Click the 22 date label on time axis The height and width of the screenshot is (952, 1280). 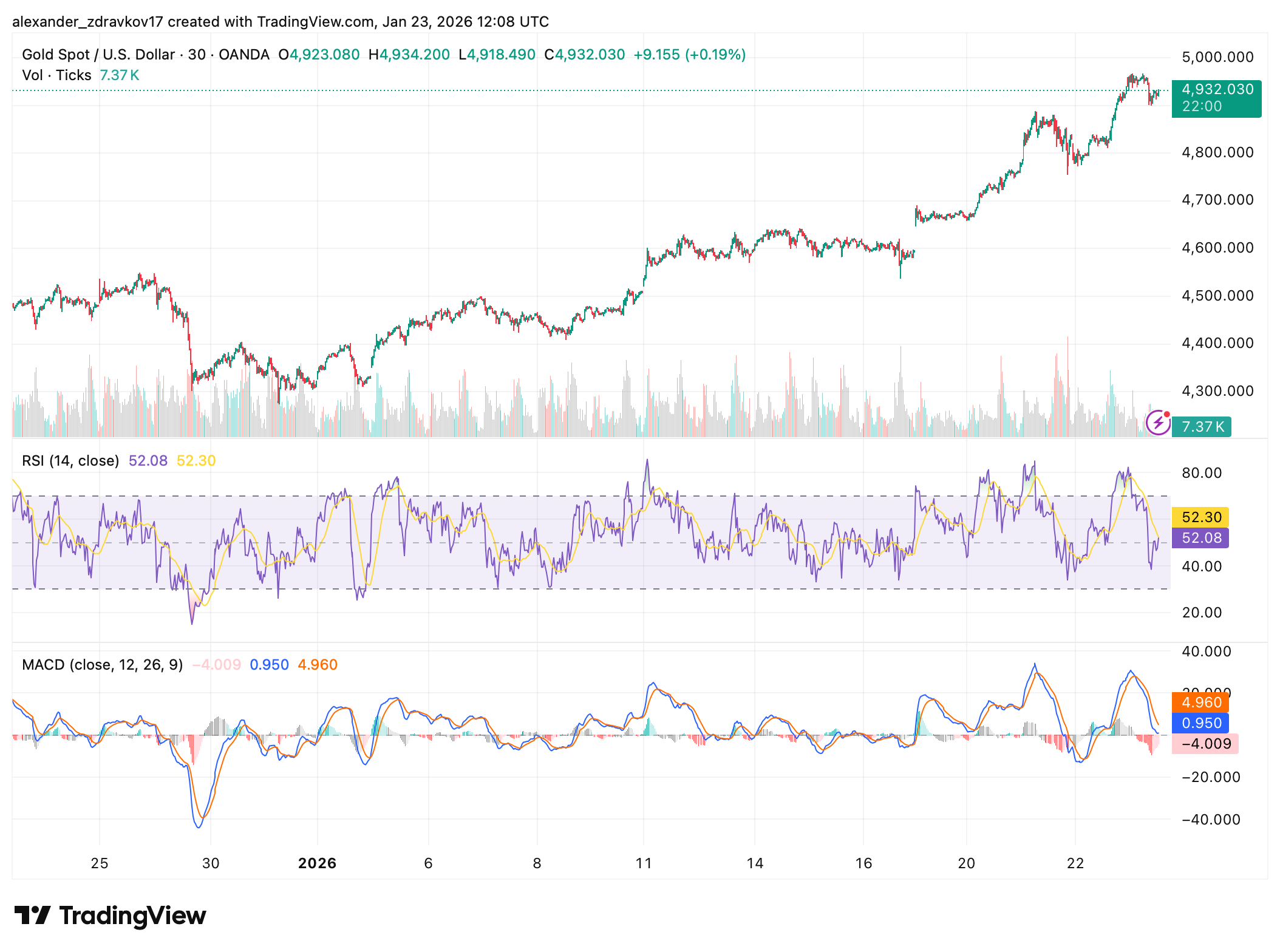pyautogui.click(x=1075, y=863)
